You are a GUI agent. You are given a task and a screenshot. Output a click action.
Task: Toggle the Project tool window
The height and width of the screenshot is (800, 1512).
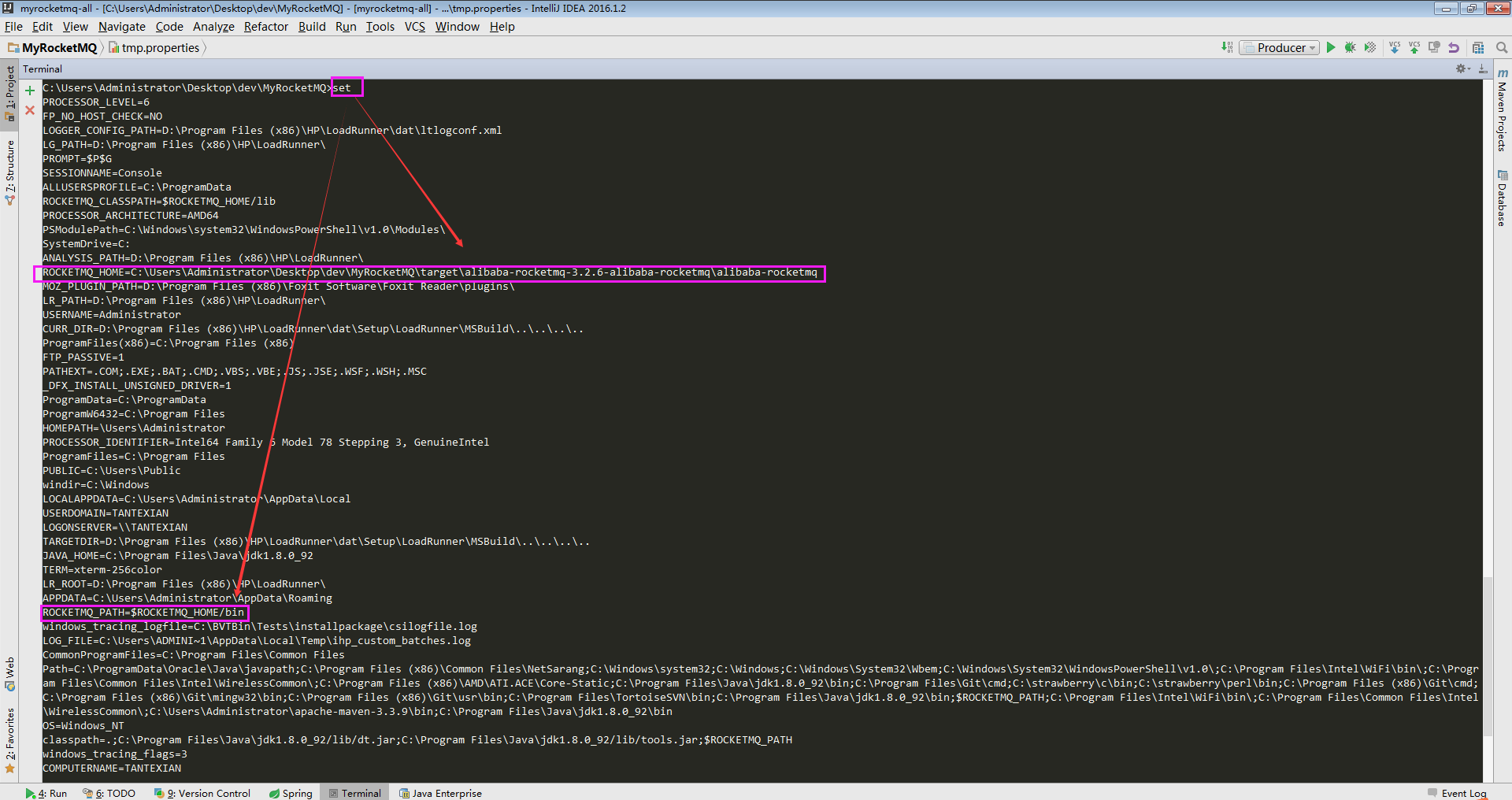(9, 92)
